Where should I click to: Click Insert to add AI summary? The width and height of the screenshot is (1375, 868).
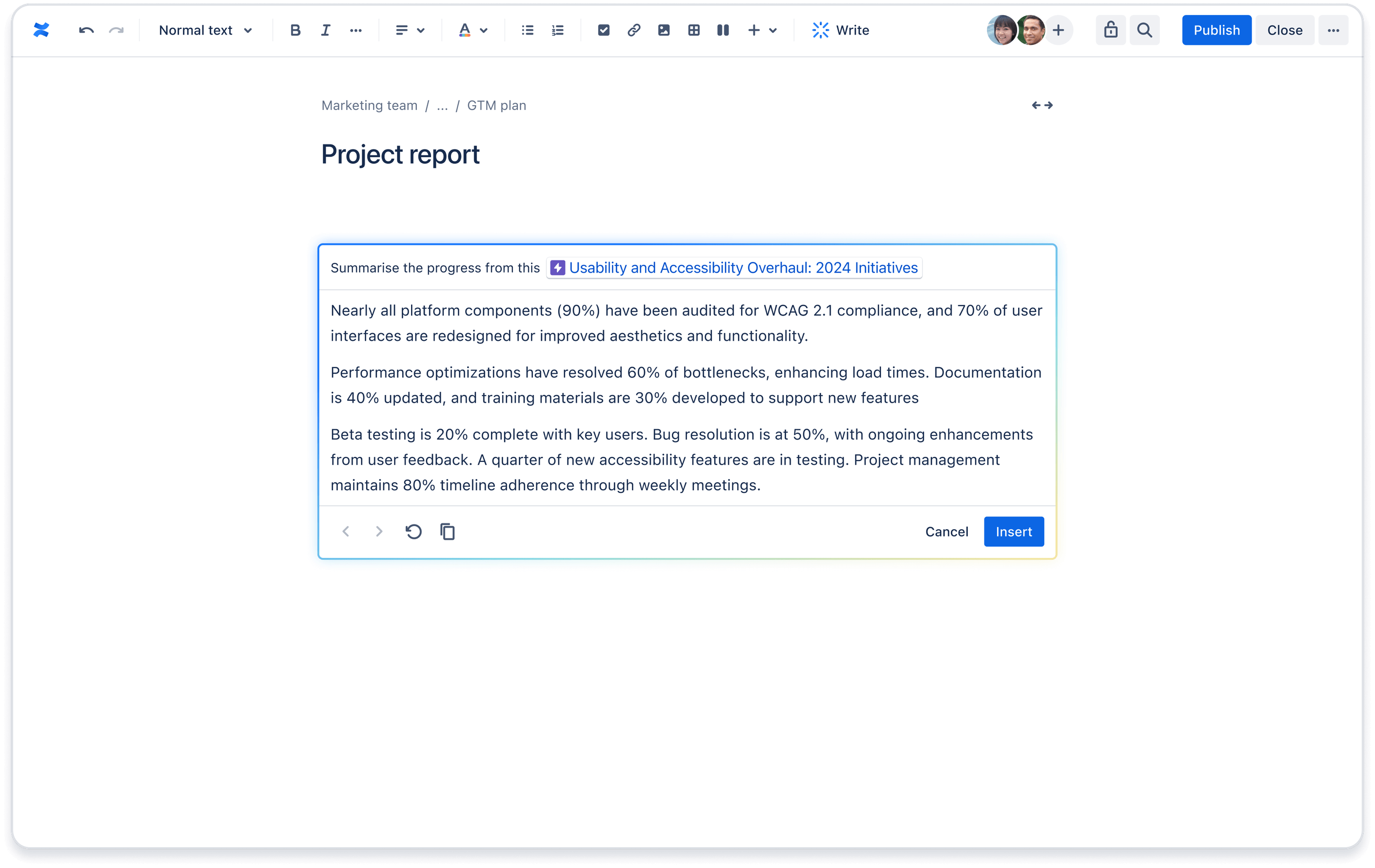point(1014,531)
